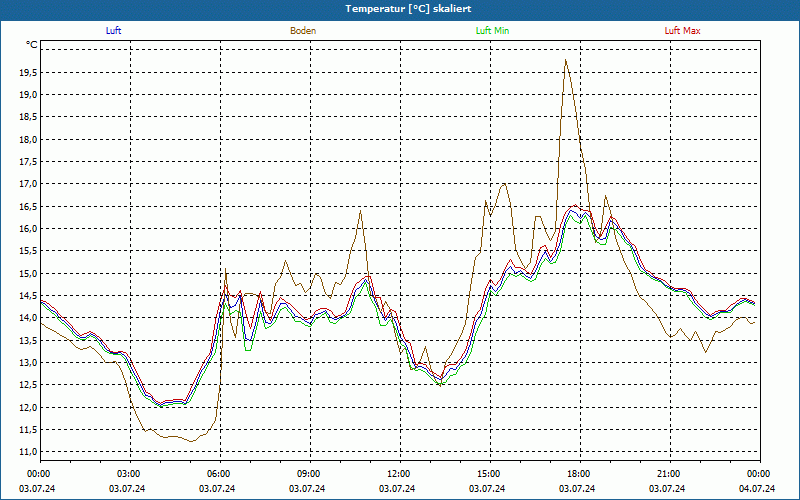
Task: Click the 'Luft Max' legend label
Action: [x=682, y=31]
